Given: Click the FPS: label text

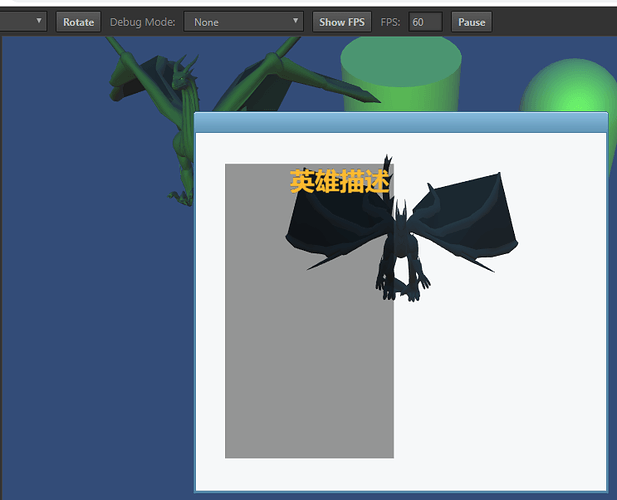Looking at the screenshot, I should coord(390,22).
